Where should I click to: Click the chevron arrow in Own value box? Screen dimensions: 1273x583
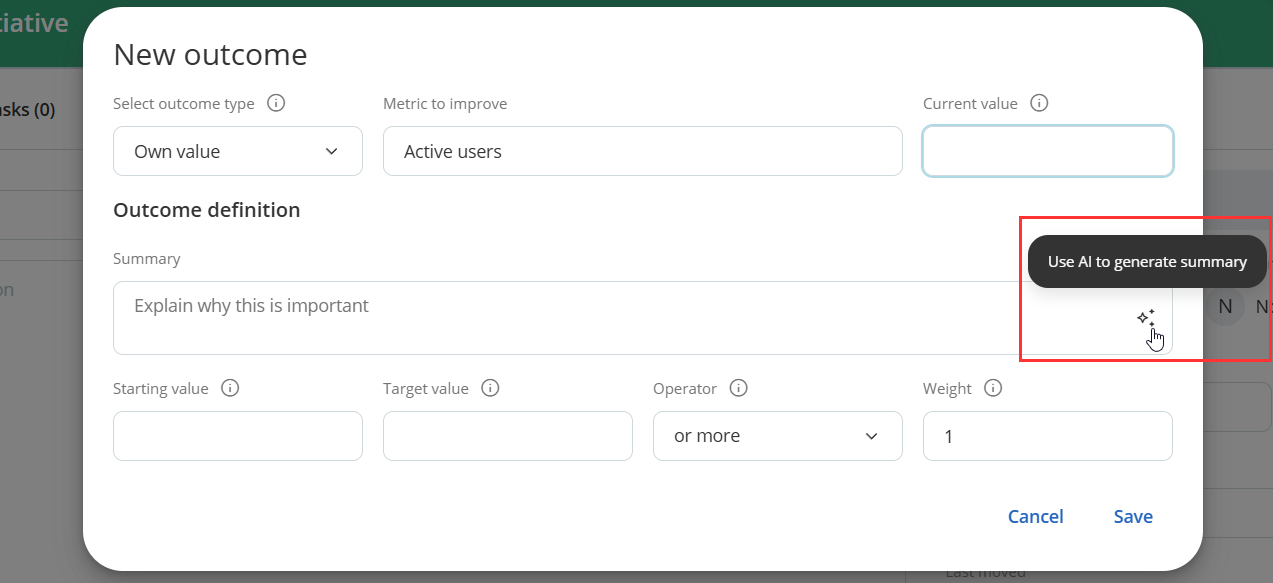pos(332,151)
